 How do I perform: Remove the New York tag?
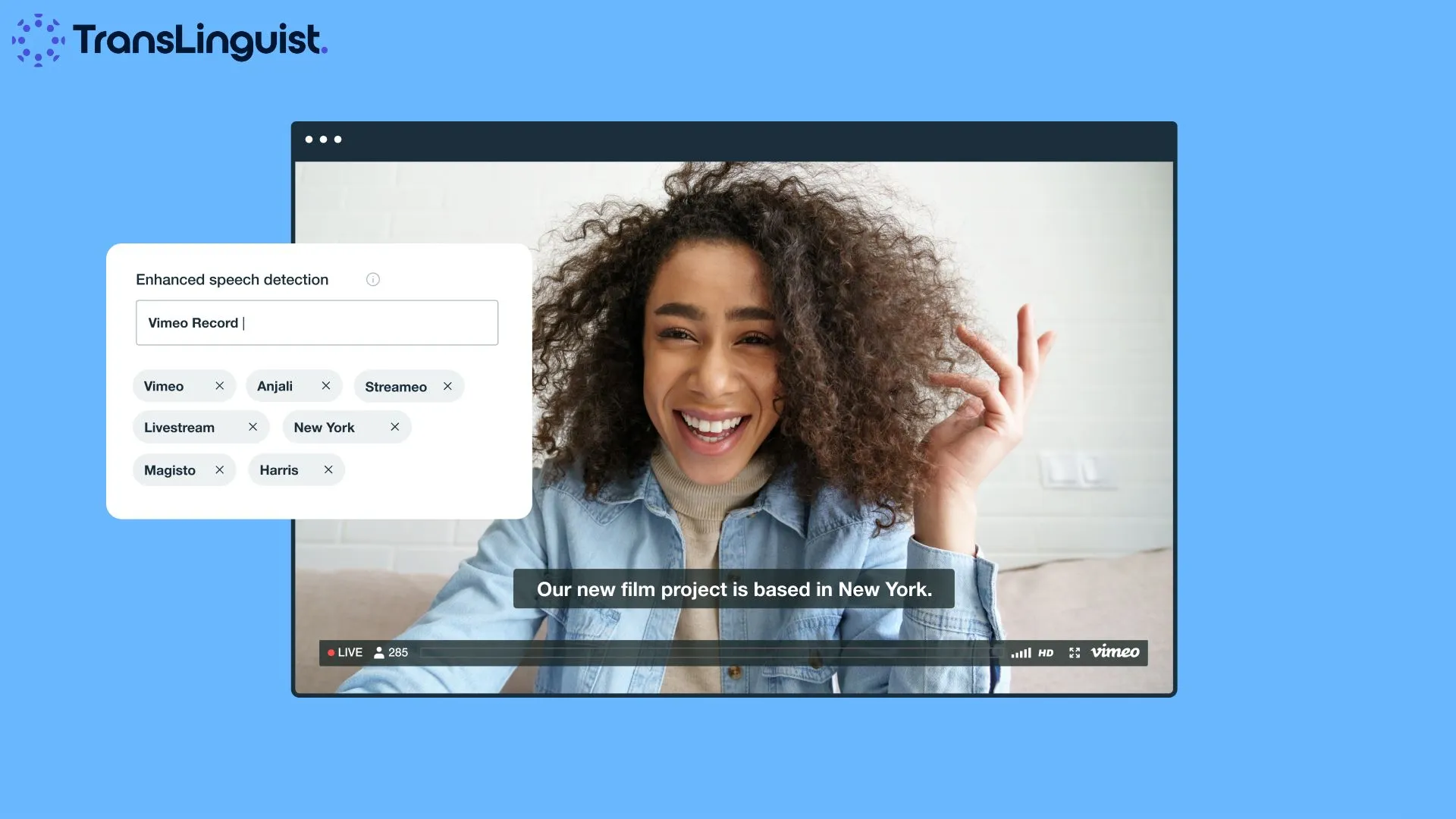395,427
